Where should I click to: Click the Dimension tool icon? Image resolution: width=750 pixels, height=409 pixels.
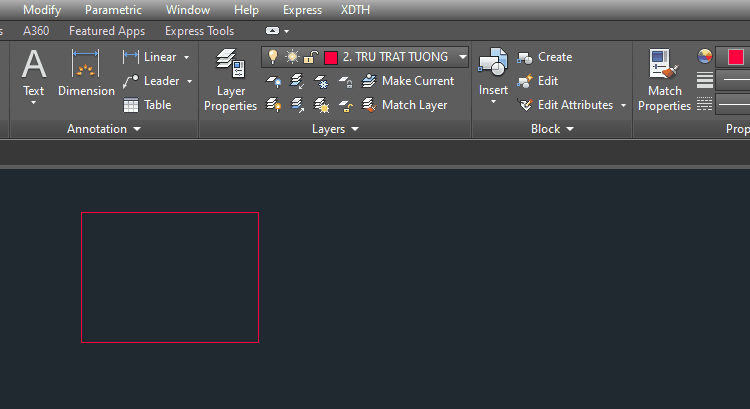pos(86,68)
